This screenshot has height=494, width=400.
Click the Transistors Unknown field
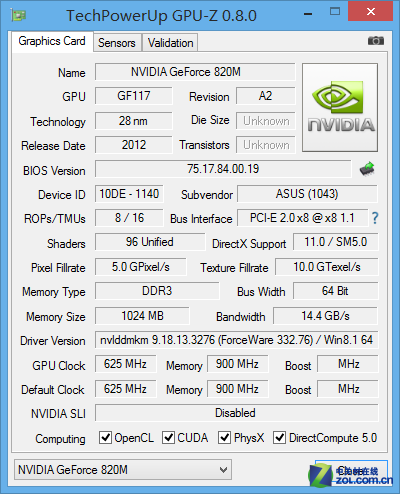pyautogui.click(x=266, y=145)
